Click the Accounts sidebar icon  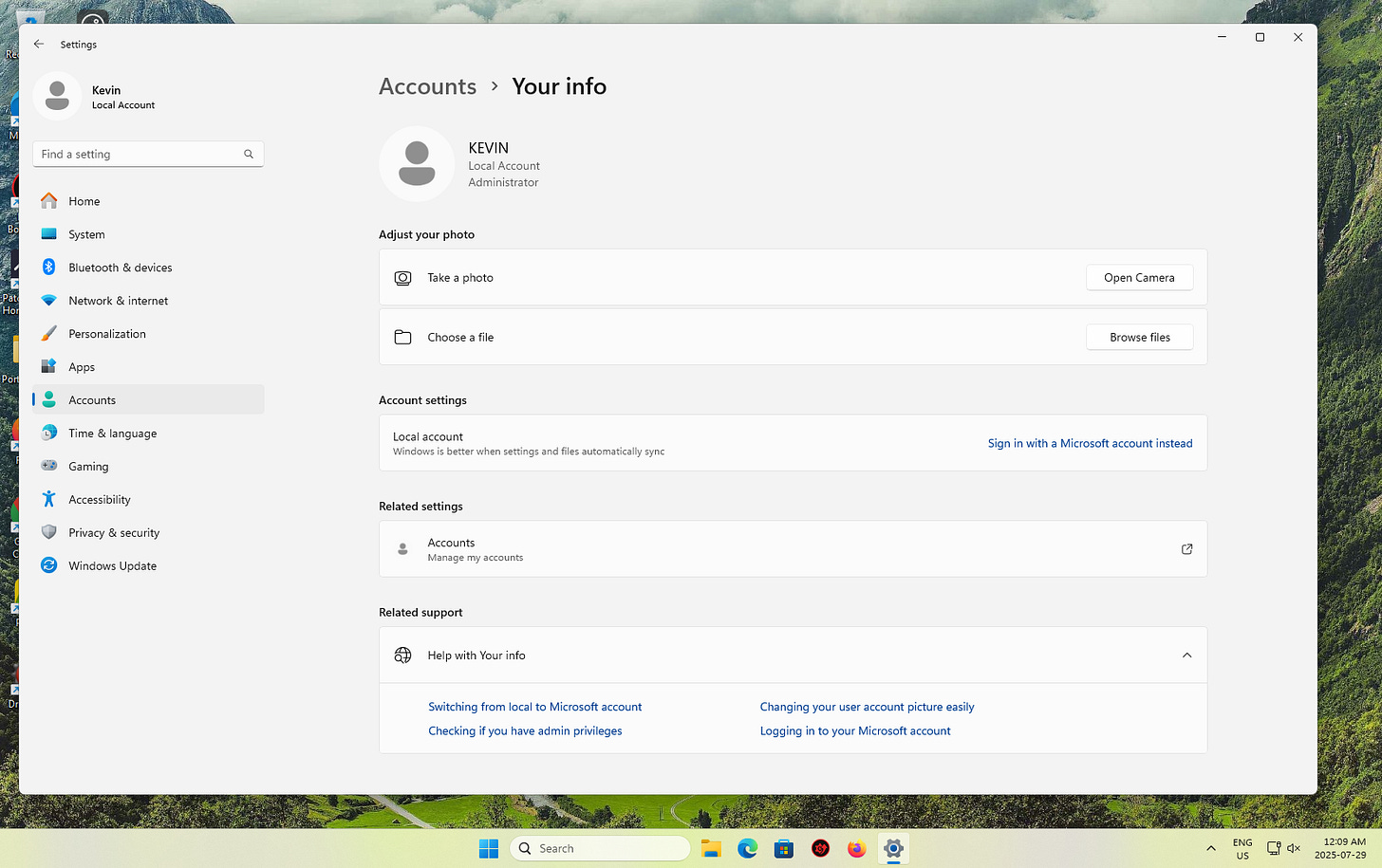49,399
